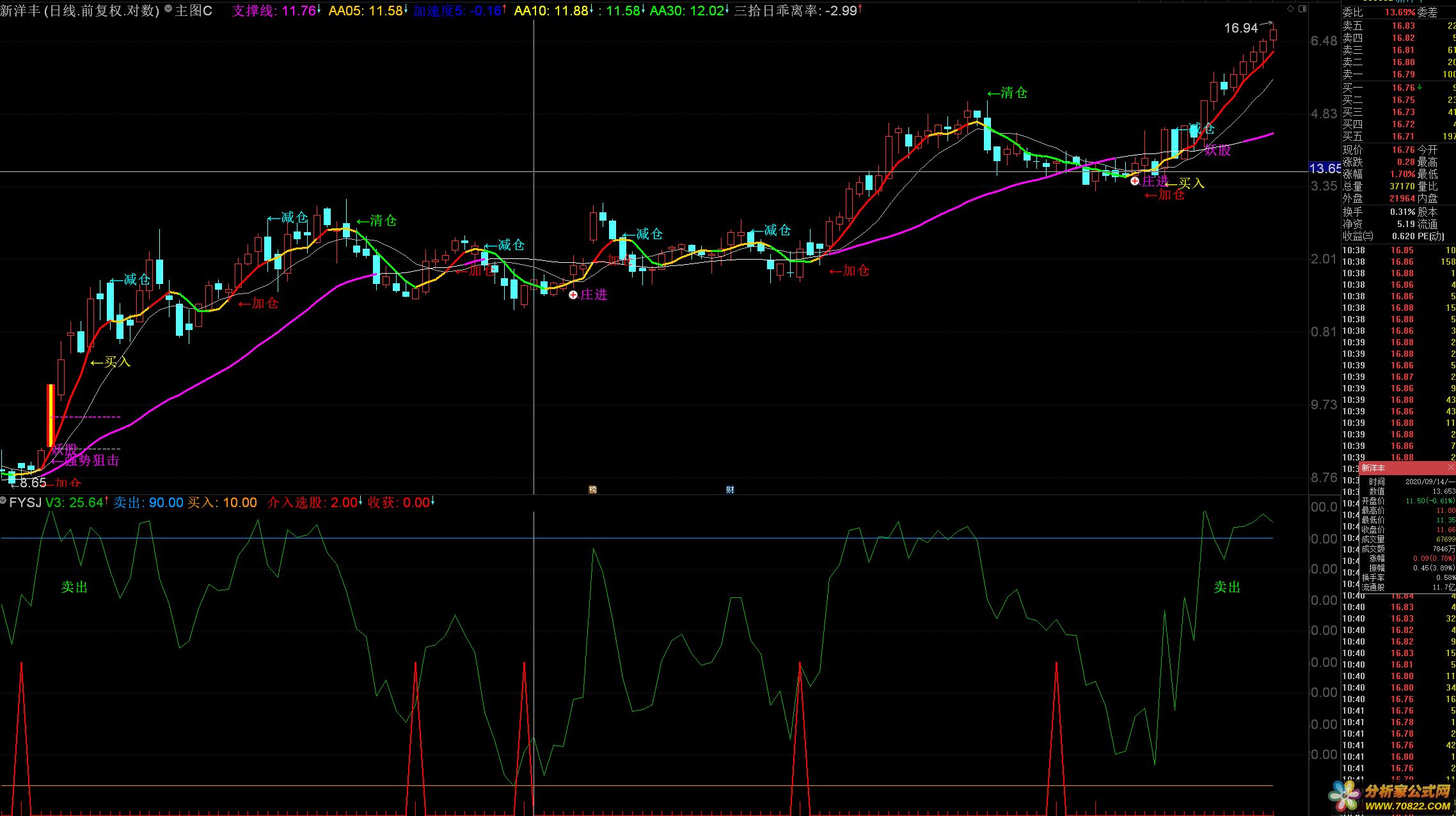Click the 卖一 16.79 order row
The height and width of the screenshot is (816, 1456).
(x=1398, y=74)
